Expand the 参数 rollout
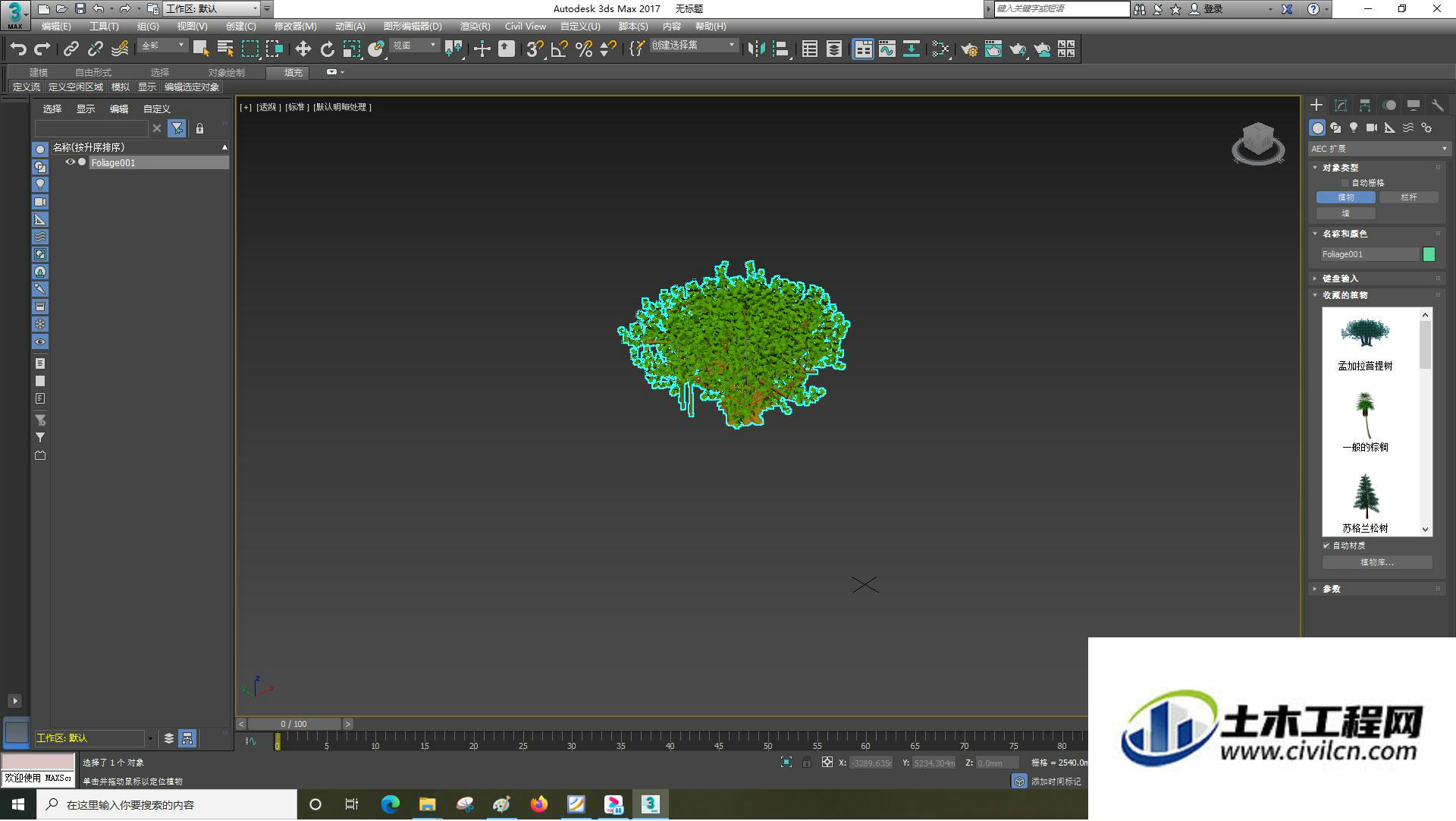This screenshot has height=821, width=1456. tap(1332, 589)
